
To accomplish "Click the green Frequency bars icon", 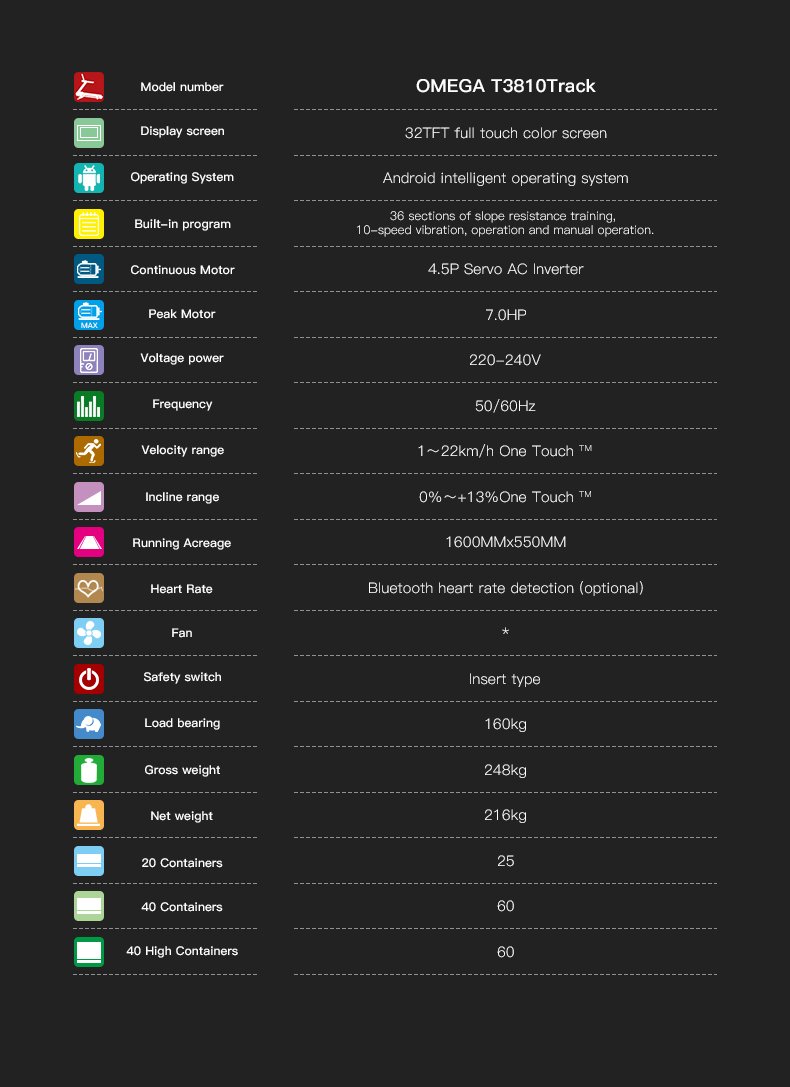I will coord(89,405).
